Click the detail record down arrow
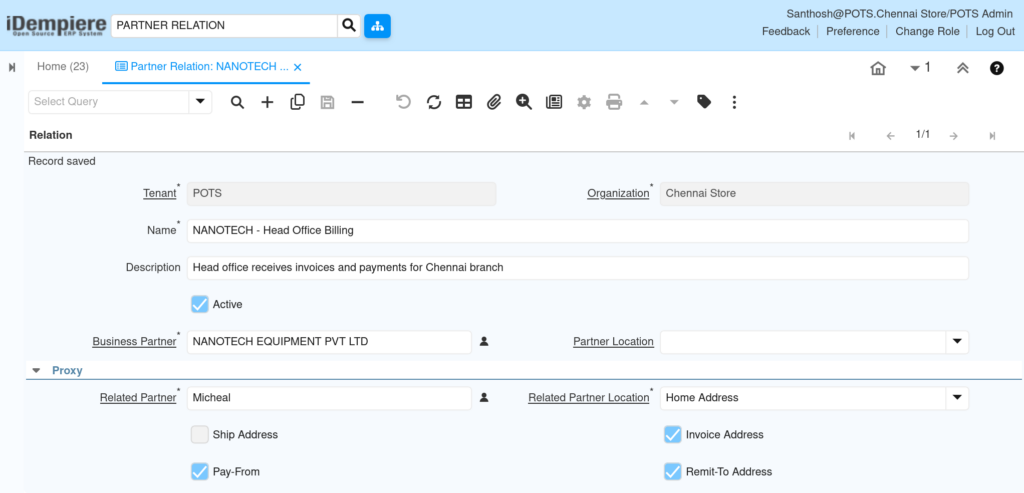Image resolution: width=1024 pixels, height=493 pixels. tap(674, 103)
